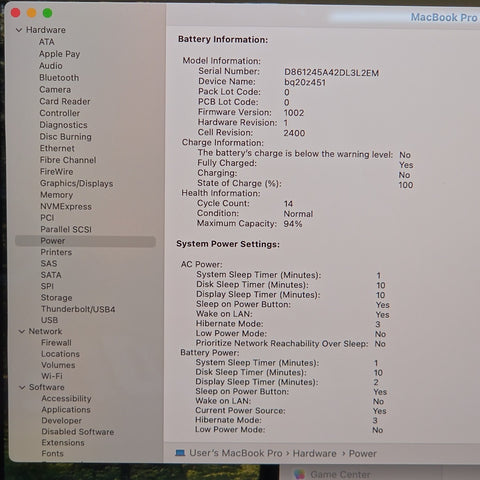Click State of Charge value 100
Screen dimensions: 480x480
(406, 185)
